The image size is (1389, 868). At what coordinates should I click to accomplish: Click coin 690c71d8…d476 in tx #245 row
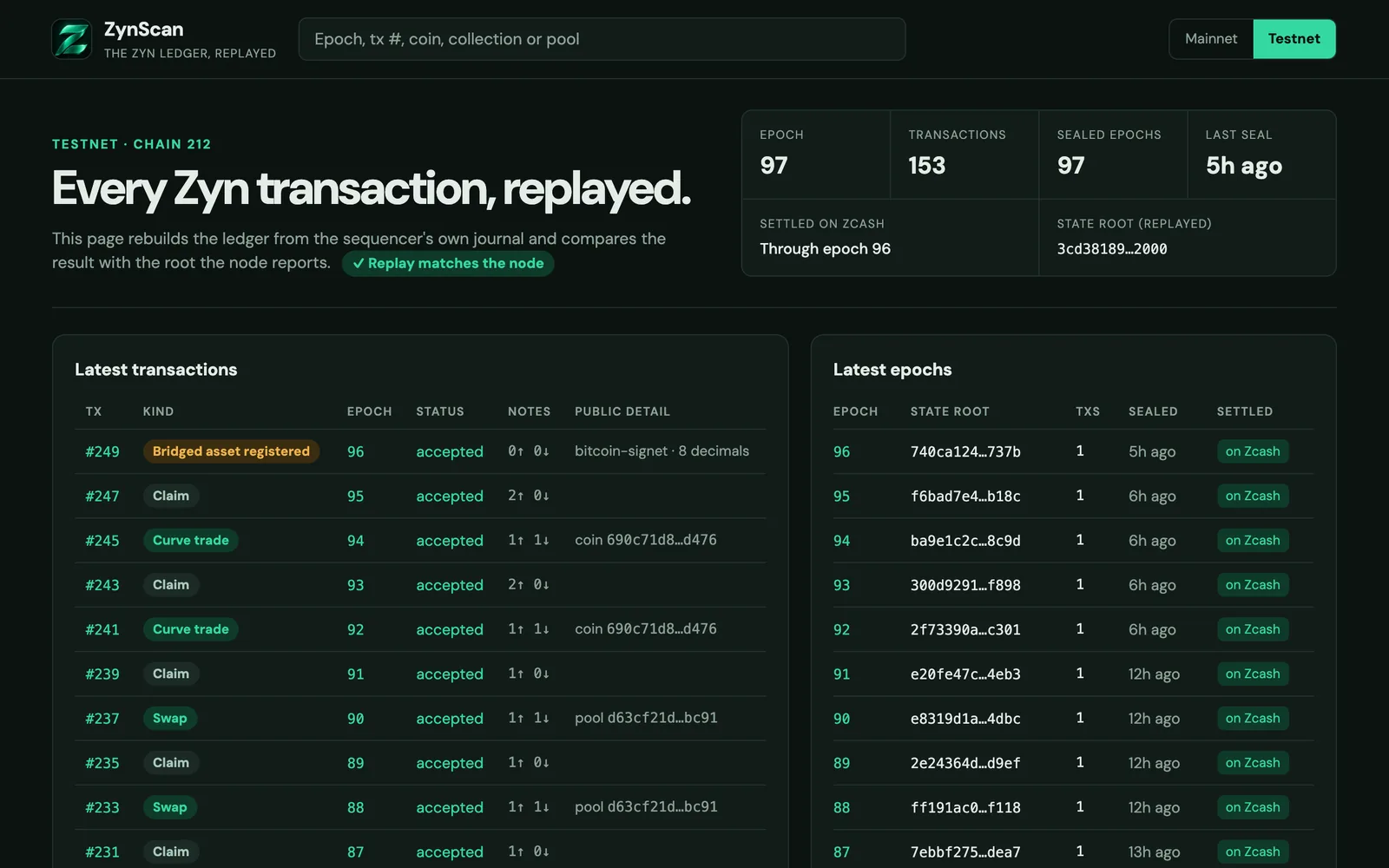point(646,540)
